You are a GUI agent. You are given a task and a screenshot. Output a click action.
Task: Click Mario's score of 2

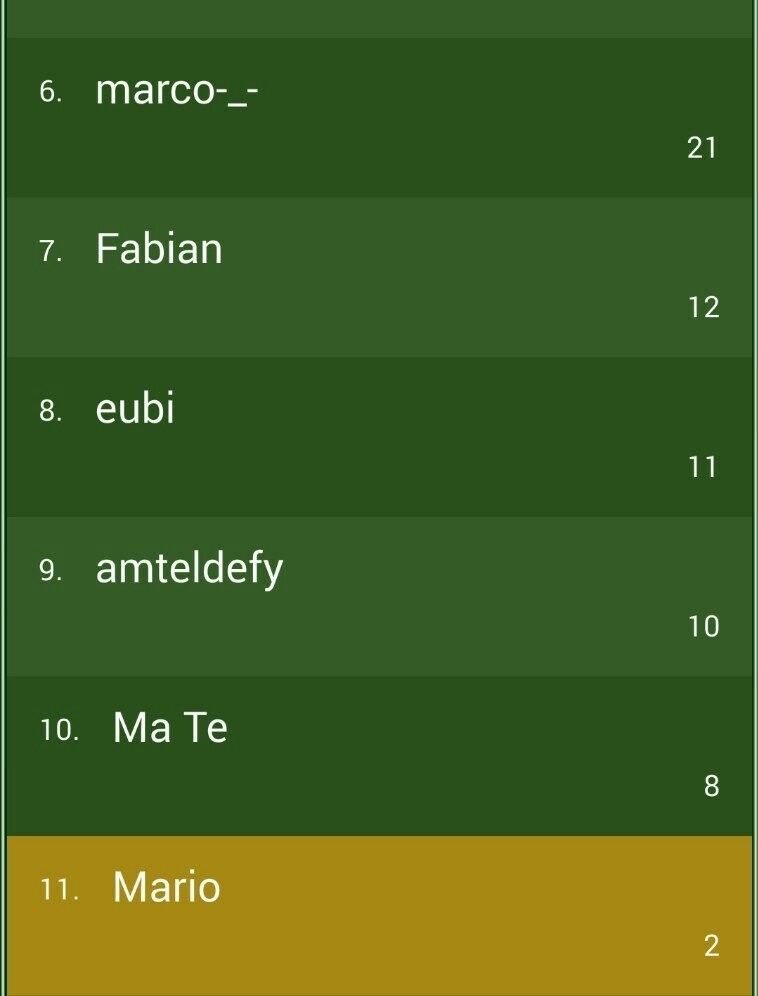pos(712,946)
